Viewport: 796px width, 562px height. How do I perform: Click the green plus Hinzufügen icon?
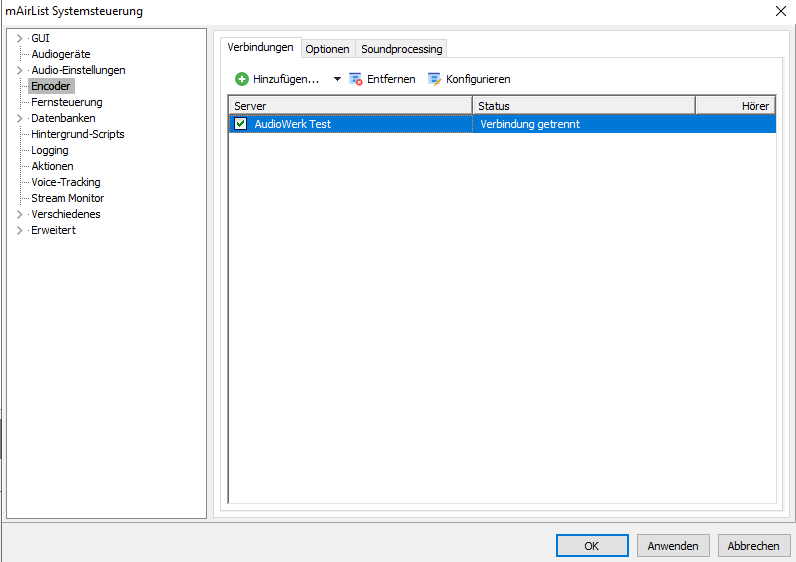242,79
